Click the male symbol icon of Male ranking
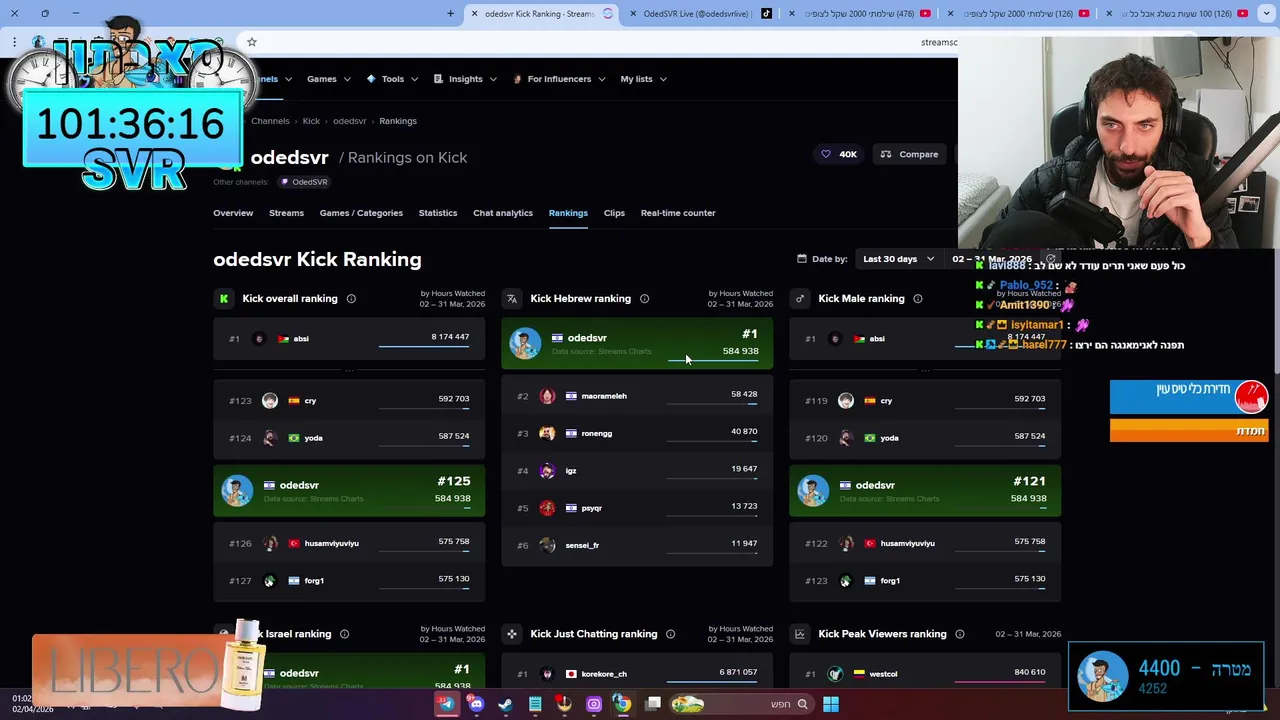This screenshot has height=720, width=1280. click(x=800, y=298)
